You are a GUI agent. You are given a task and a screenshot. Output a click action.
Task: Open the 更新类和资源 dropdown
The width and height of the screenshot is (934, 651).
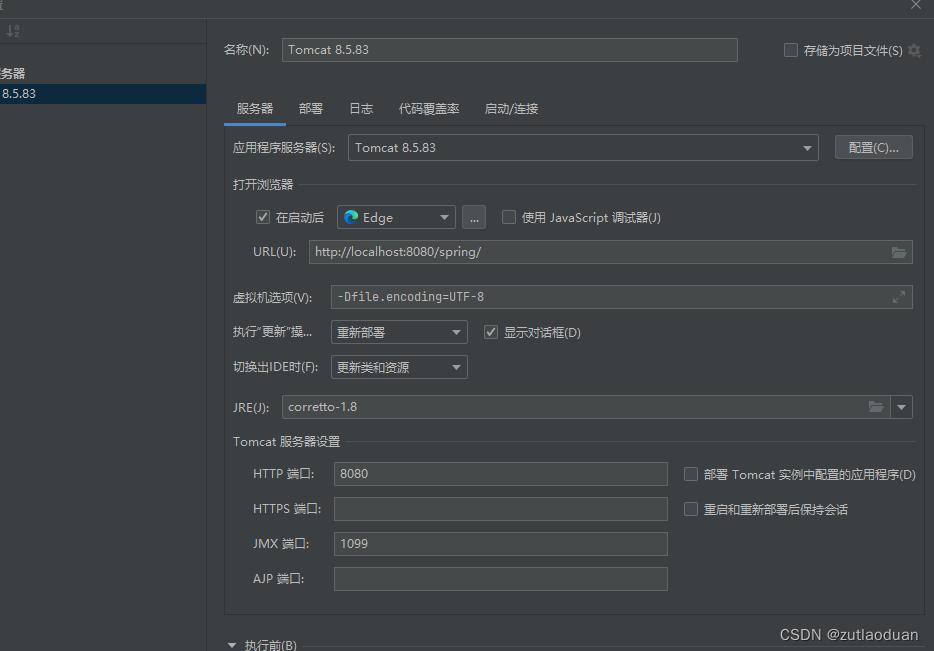click(458, 366)
